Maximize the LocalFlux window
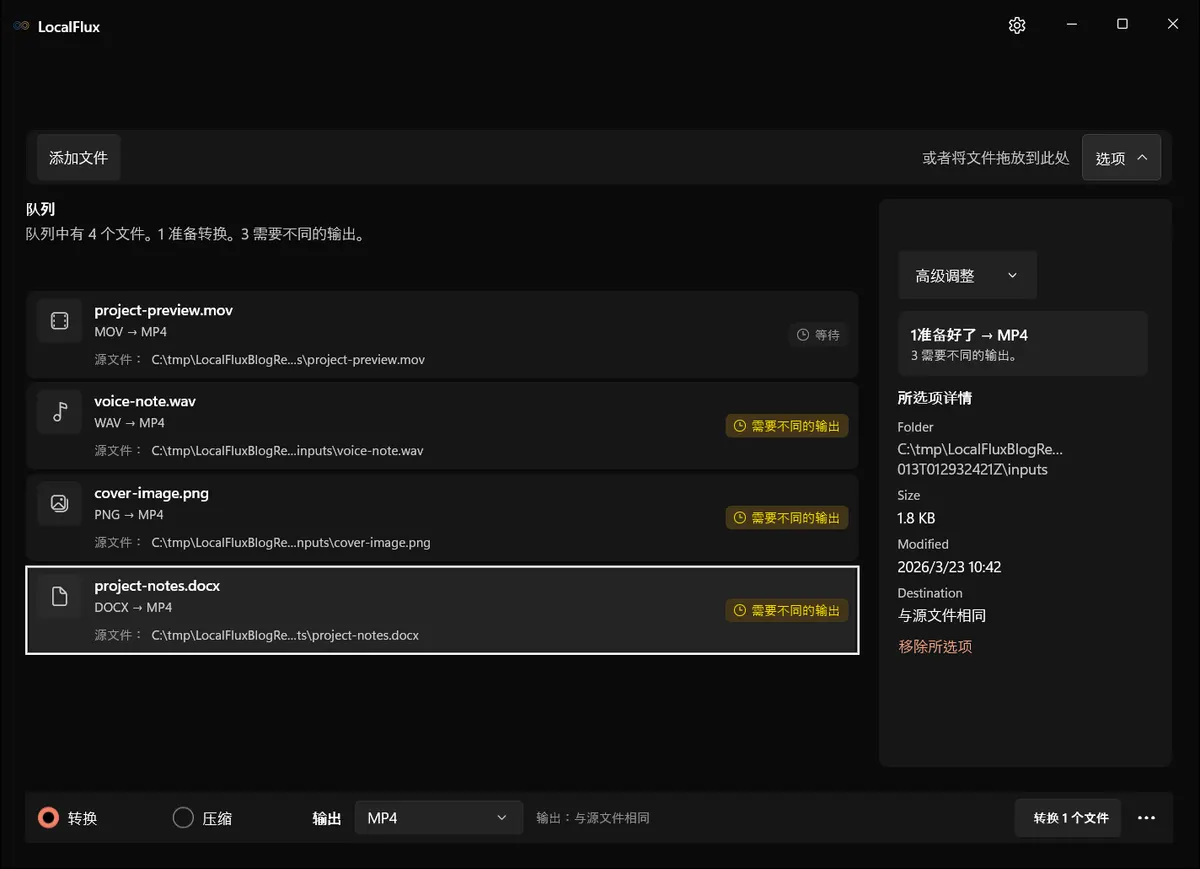This screenshot has height=869, width=1200. (x=1122, y=25)
